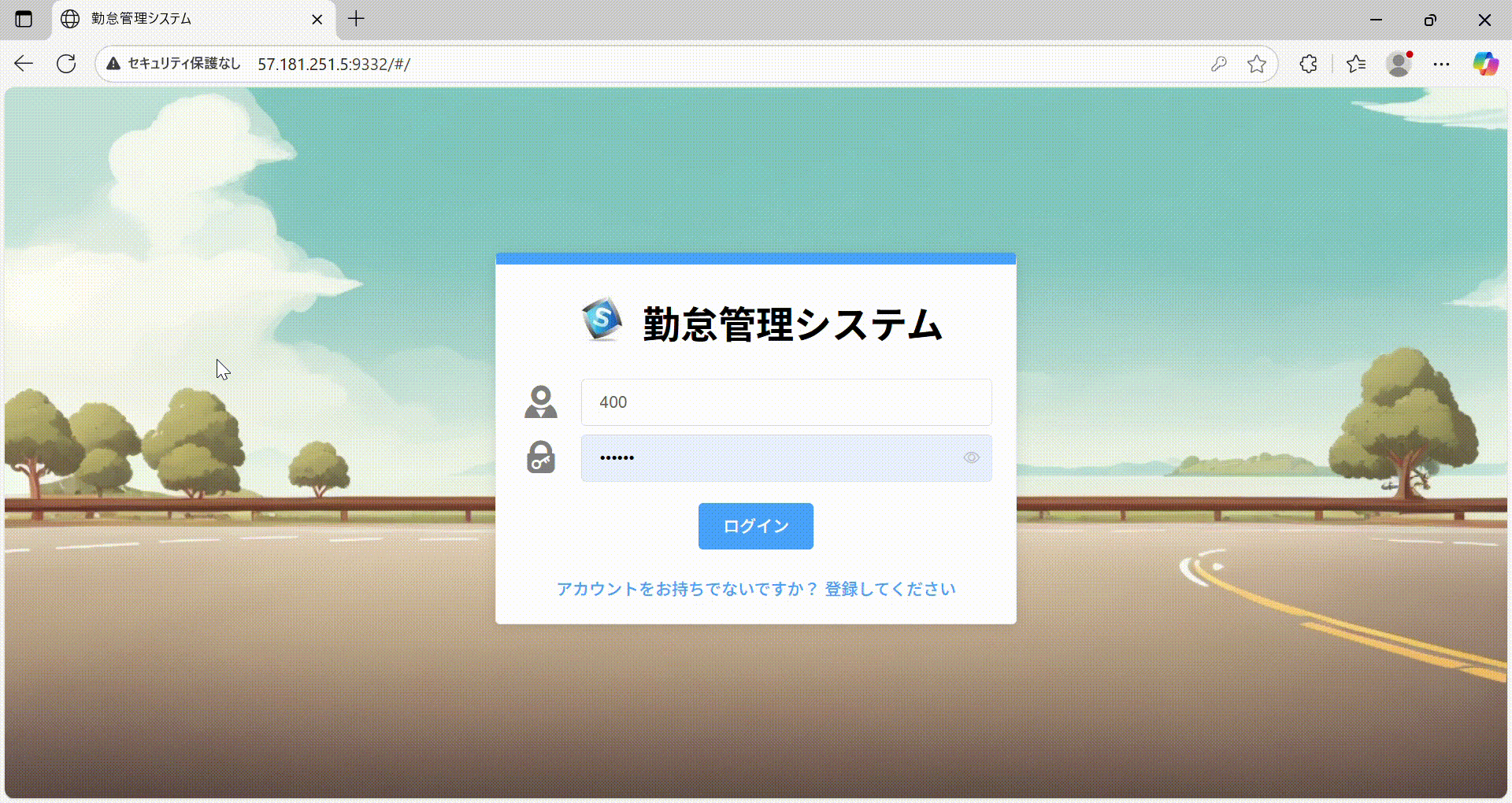This screenshot has height=803, width=1512.
Task: Click the 勤怠管理システム logo icon
Action: click(602, 320)
